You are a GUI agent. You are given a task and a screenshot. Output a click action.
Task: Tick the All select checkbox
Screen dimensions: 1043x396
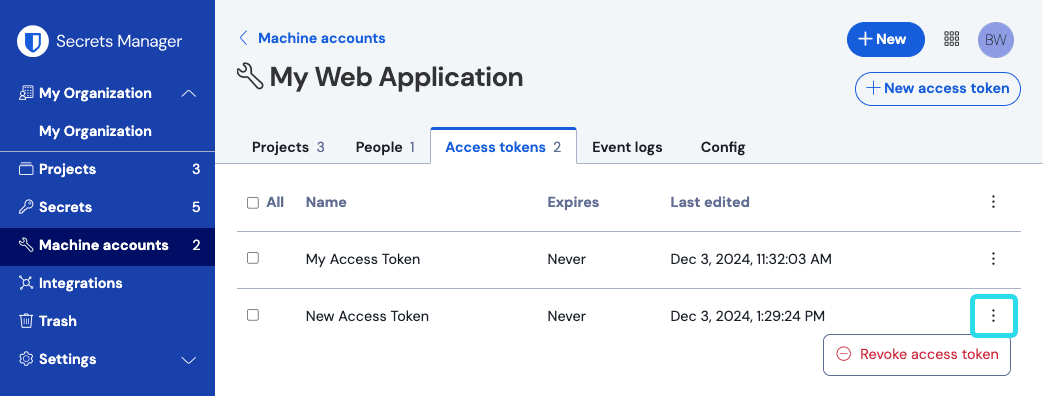(253, 202)
